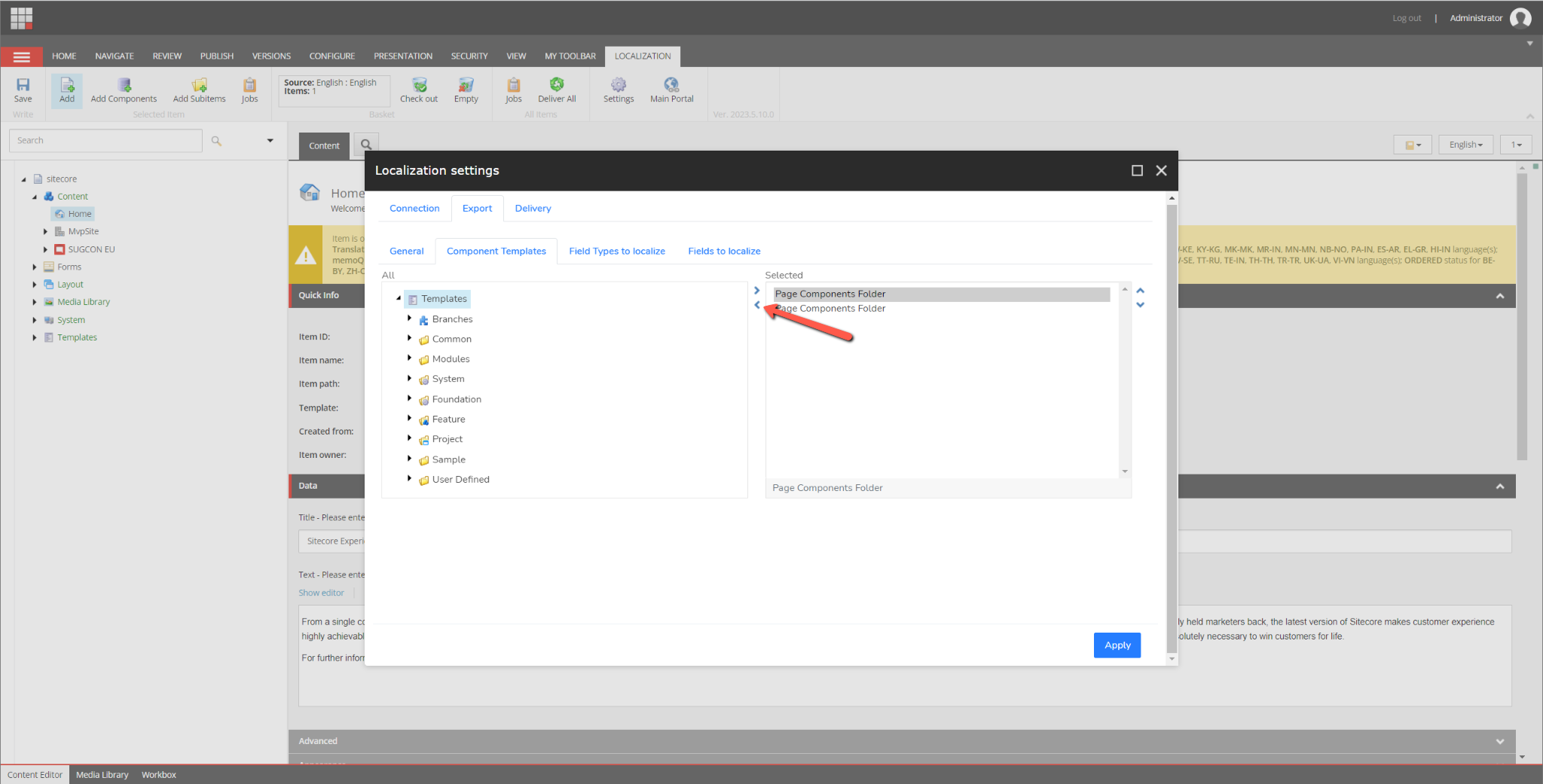
Task: Click the search tab icon next to Content
Action: tap(366, 145)
